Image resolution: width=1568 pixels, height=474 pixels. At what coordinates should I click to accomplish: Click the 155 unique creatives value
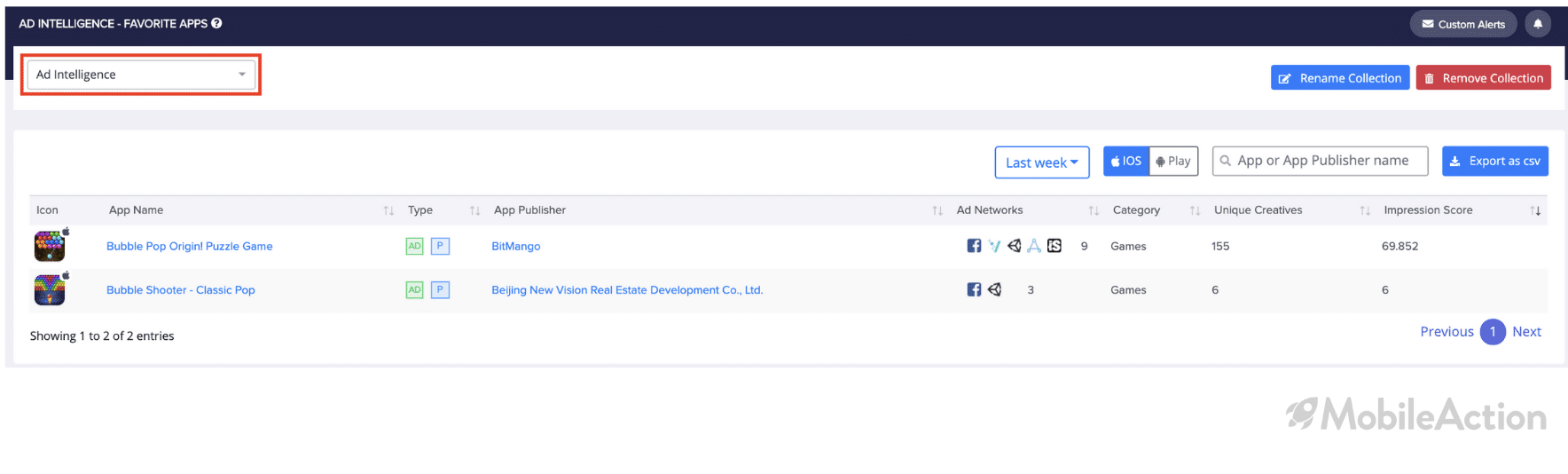click(x=1220, y=246)
